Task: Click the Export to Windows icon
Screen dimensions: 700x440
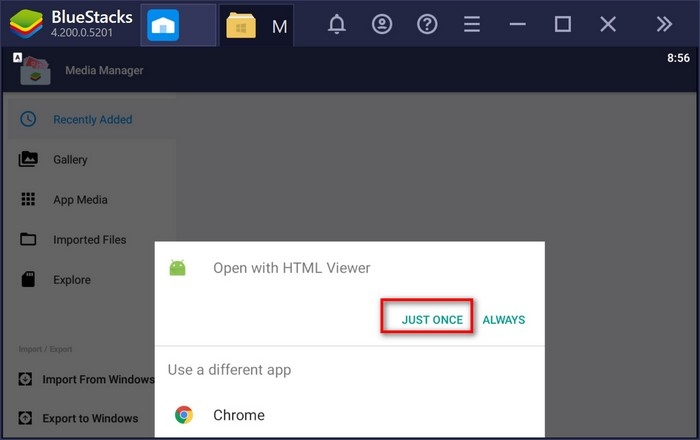Action: point(25,418)
